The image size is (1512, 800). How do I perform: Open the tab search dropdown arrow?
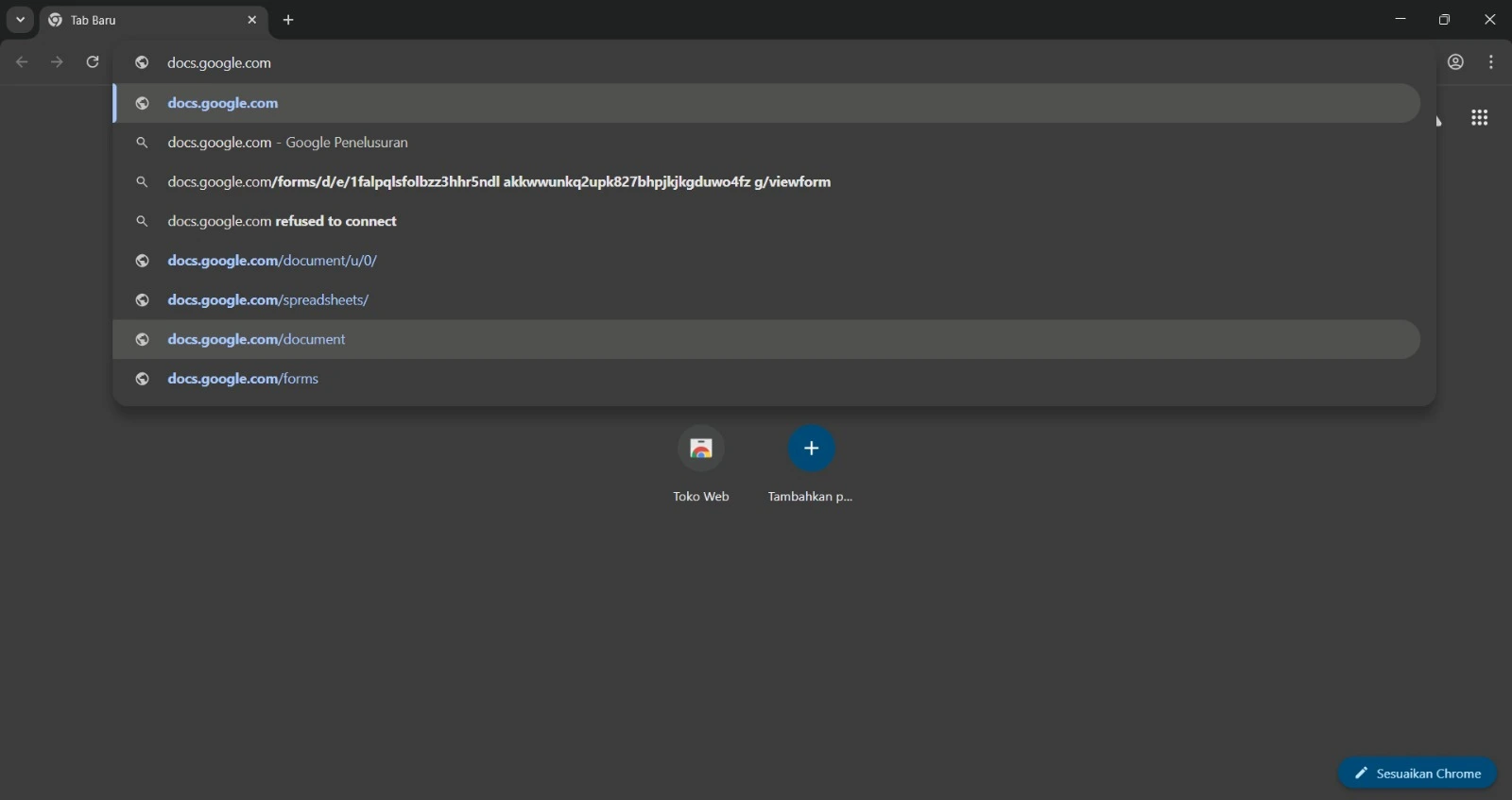pos(20,20)
